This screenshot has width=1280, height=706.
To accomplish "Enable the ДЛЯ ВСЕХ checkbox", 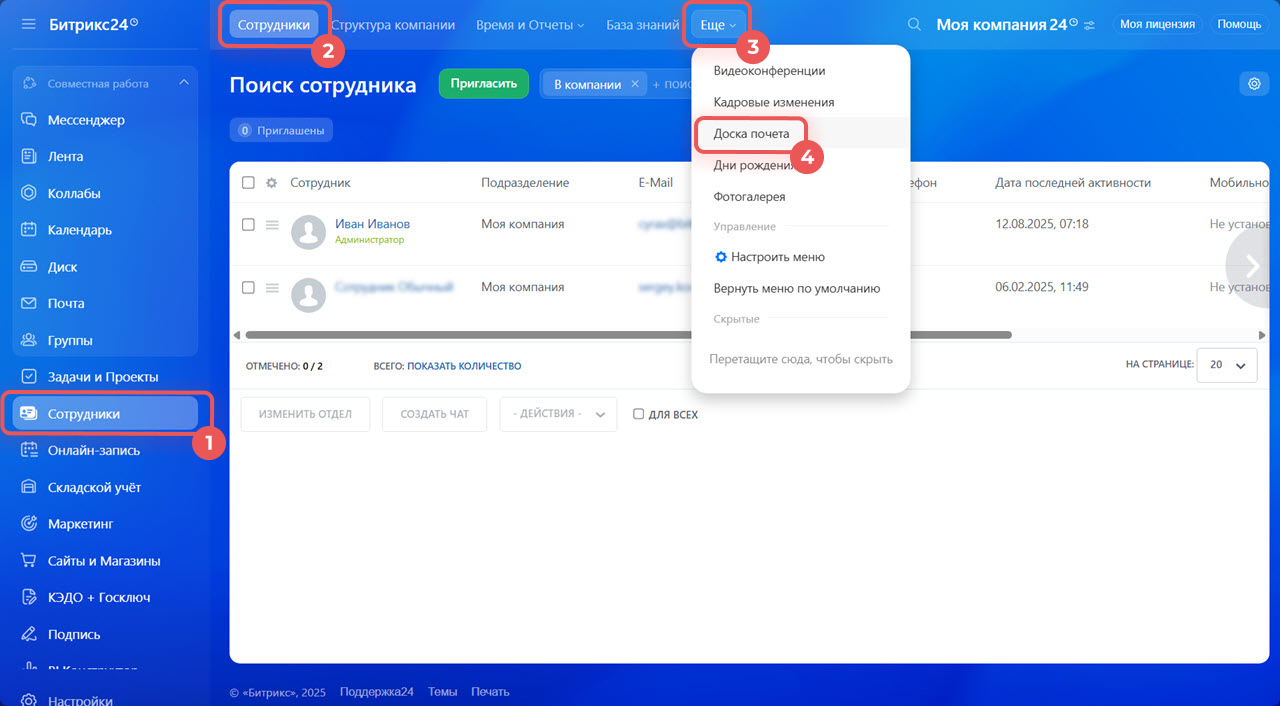I will 639,414.
